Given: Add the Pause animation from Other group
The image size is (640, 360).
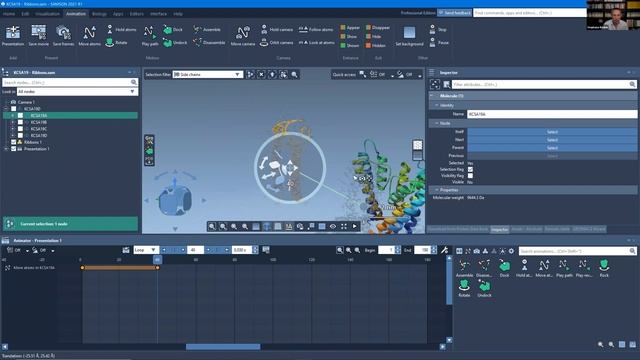Looking at the screenshot, I should pos(439,42).
